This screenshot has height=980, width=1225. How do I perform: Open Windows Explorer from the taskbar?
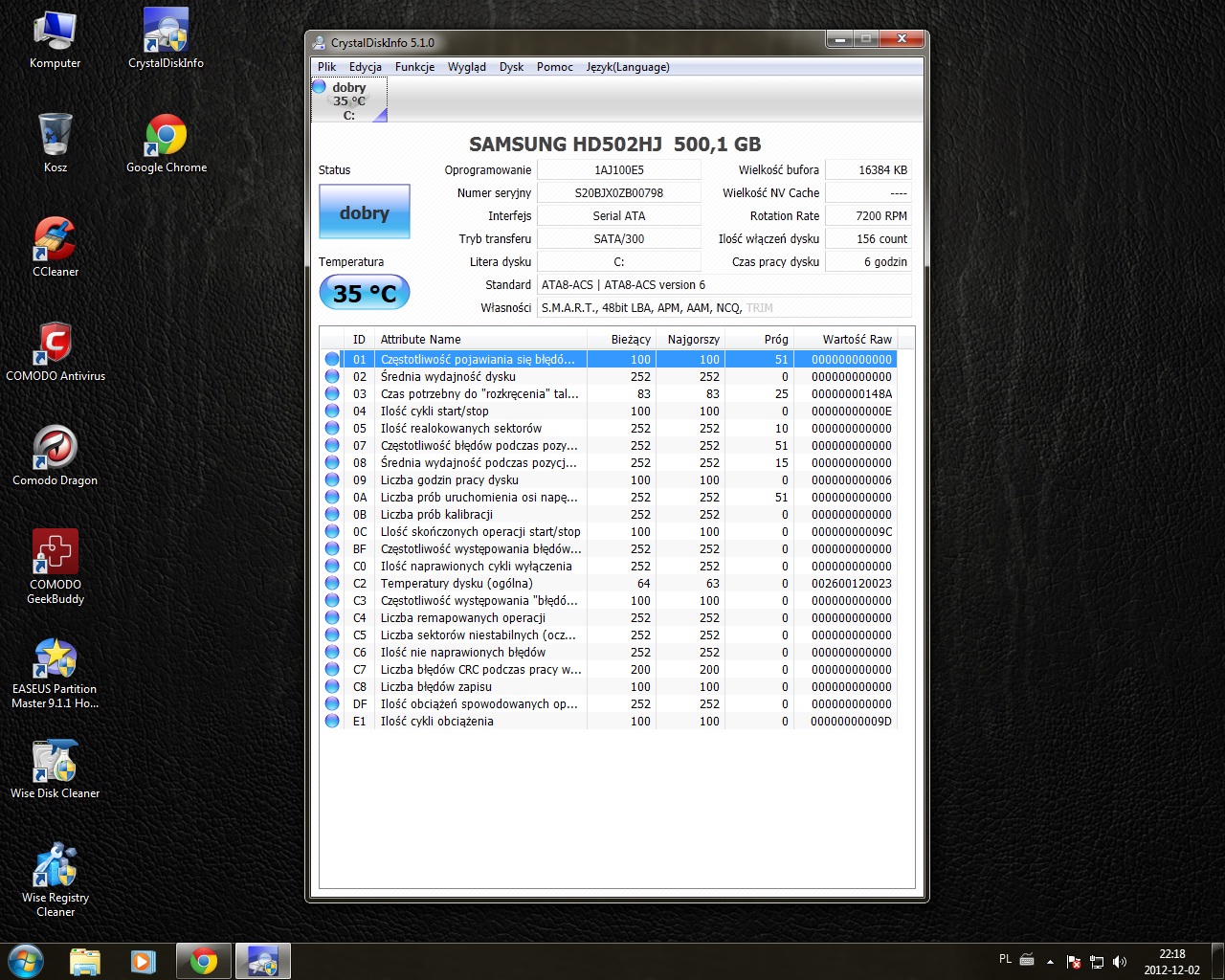tap(85, 961)
